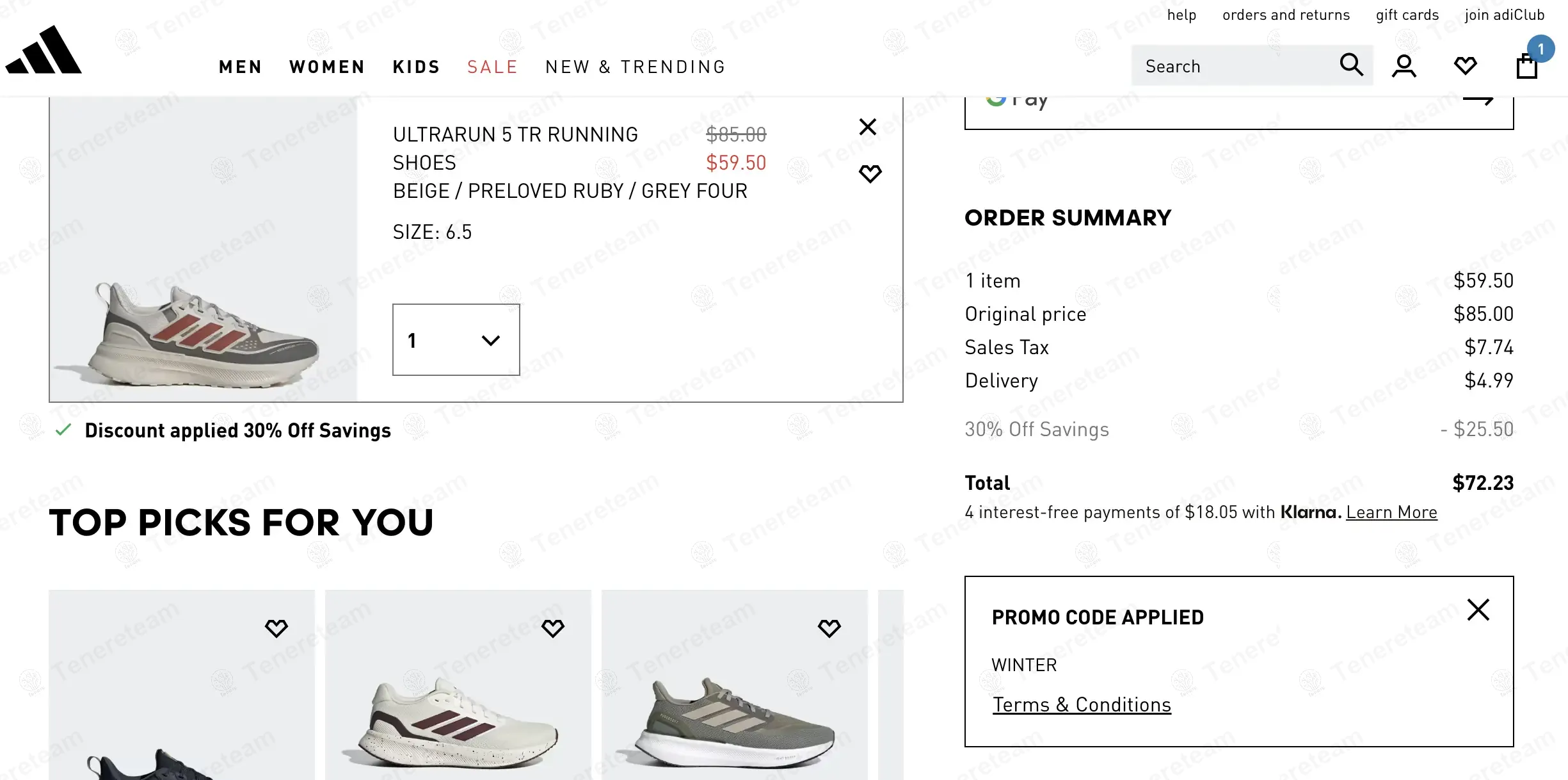
Task: Open the SALE section
Action: click(x=492, y=66)
